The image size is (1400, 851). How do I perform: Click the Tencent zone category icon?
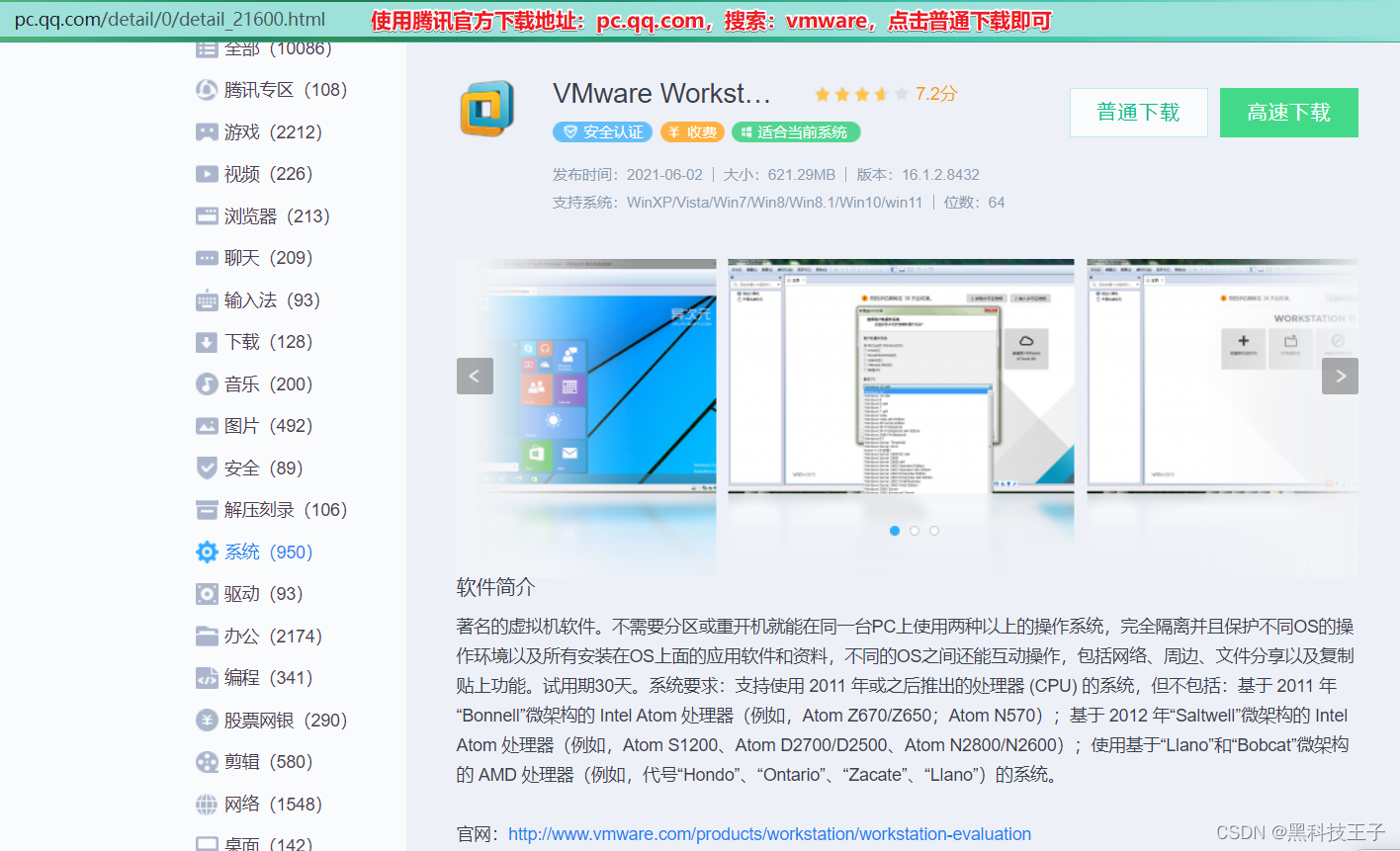207,90
